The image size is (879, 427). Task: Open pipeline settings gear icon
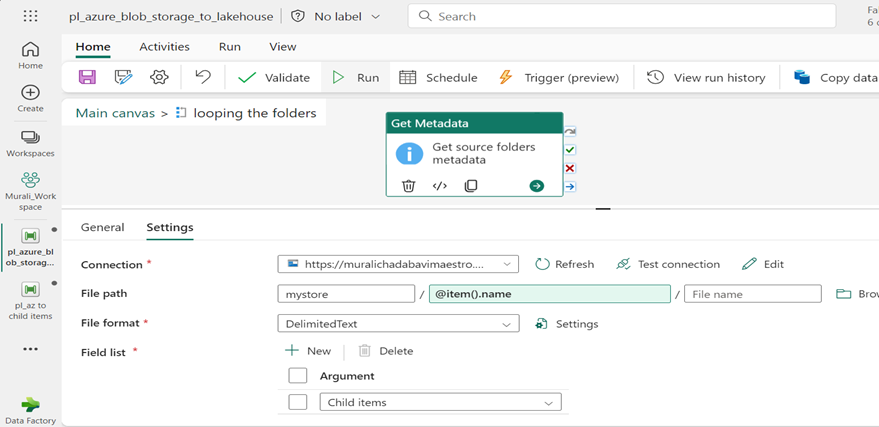click(159, 78)
